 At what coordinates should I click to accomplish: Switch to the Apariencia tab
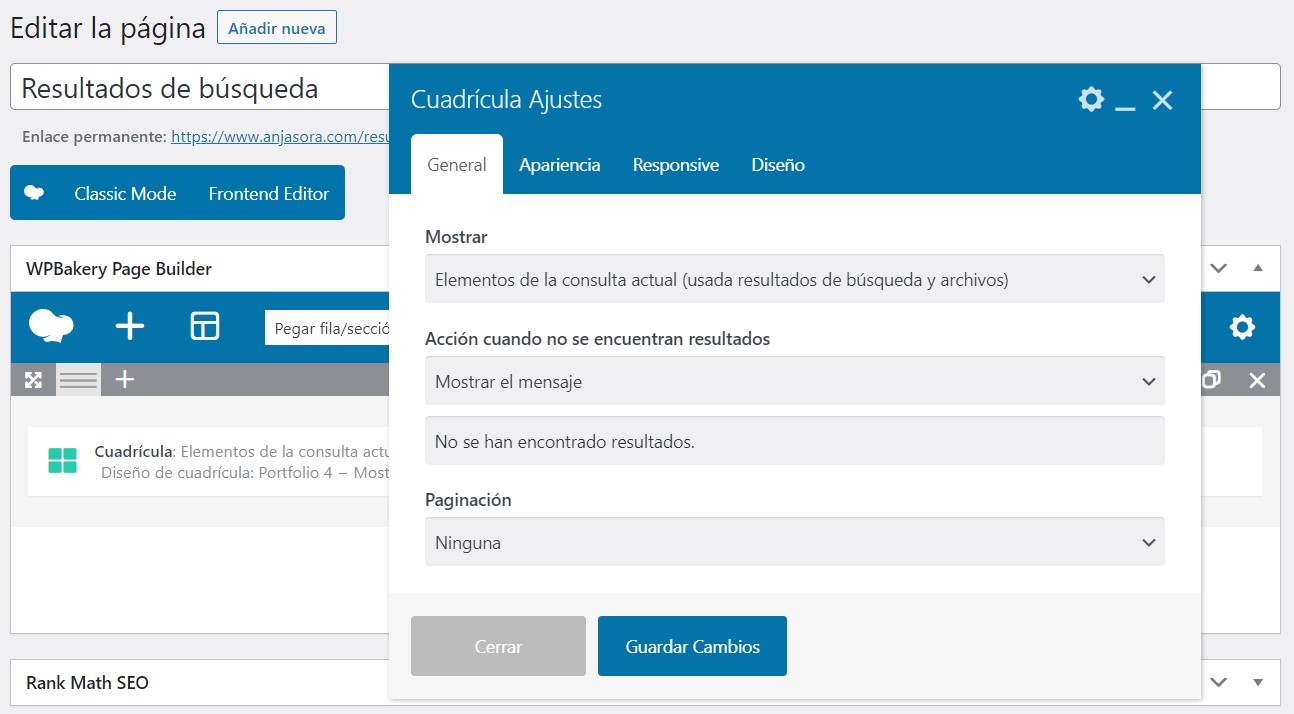[559, 165]
